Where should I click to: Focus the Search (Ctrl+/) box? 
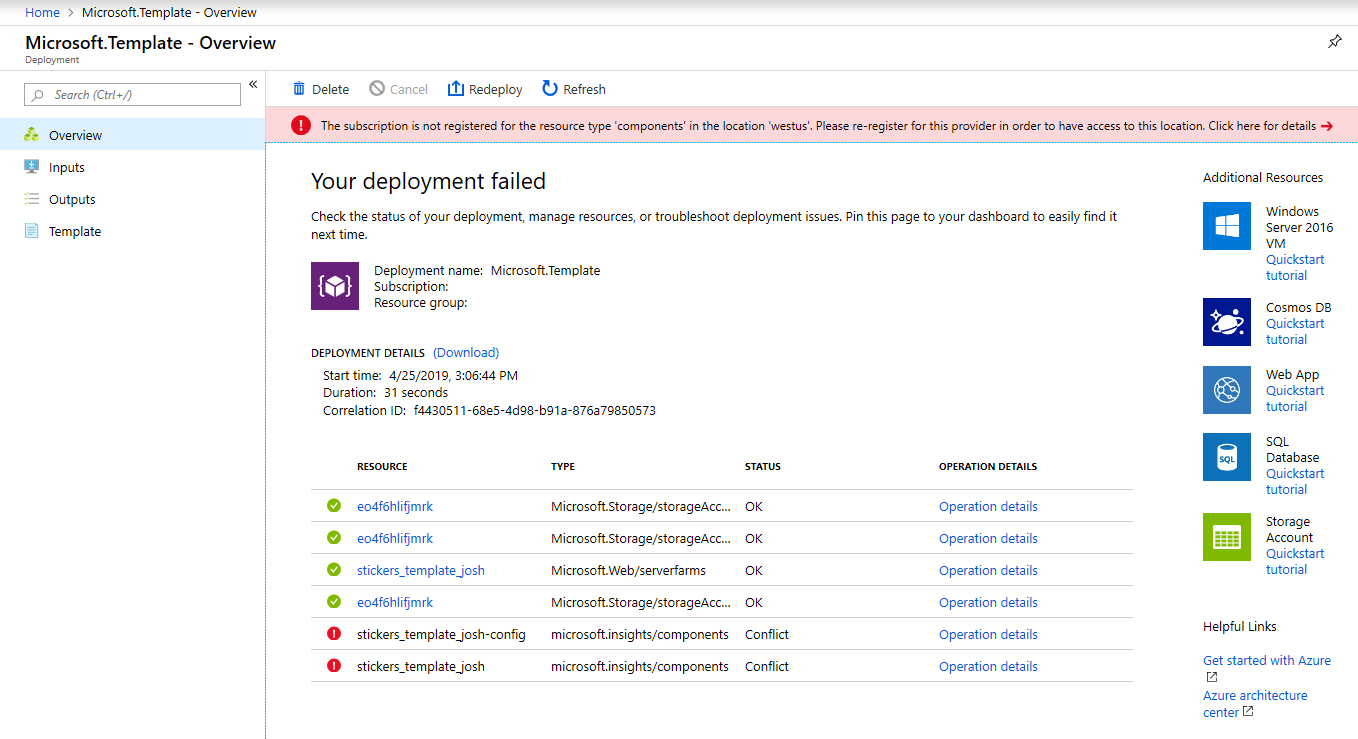point(132,94)
